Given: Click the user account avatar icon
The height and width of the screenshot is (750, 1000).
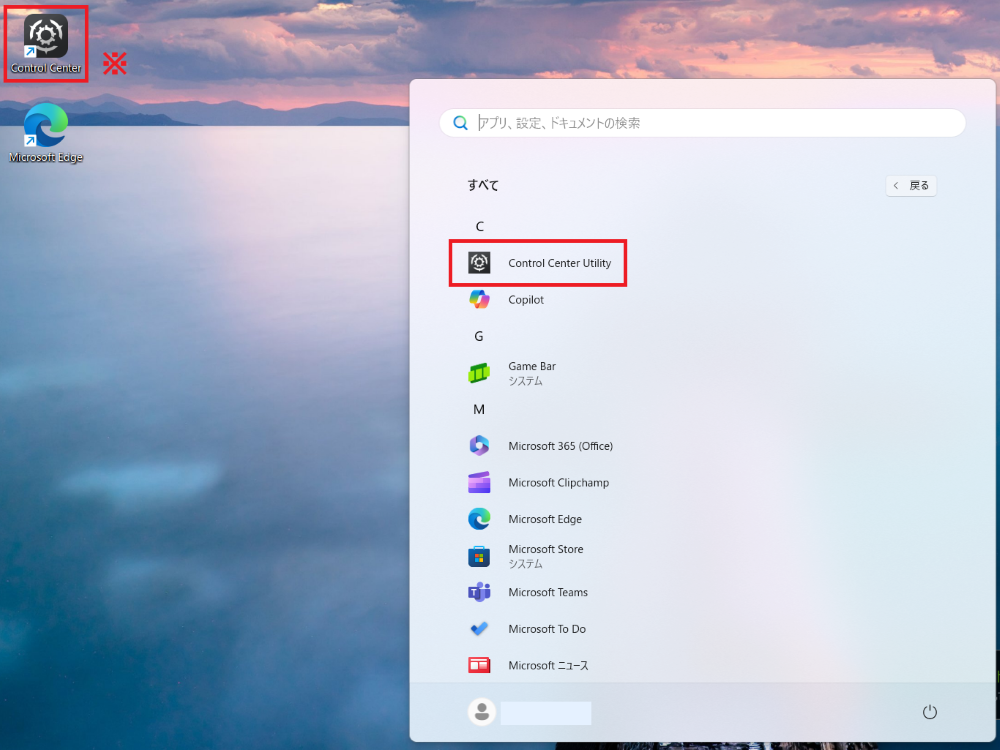Looking at the screenshot, I should coord(482,711).
